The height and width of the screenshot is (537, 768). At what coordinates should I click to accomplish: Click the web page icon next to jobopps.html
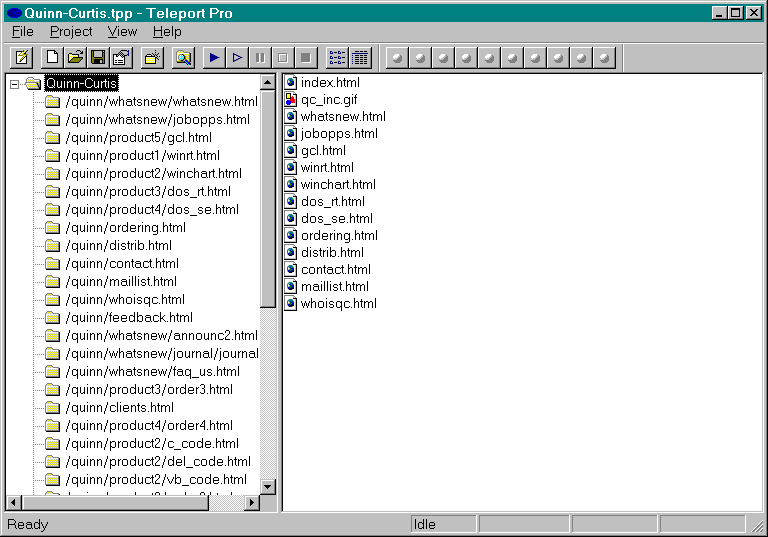(291, 133)
